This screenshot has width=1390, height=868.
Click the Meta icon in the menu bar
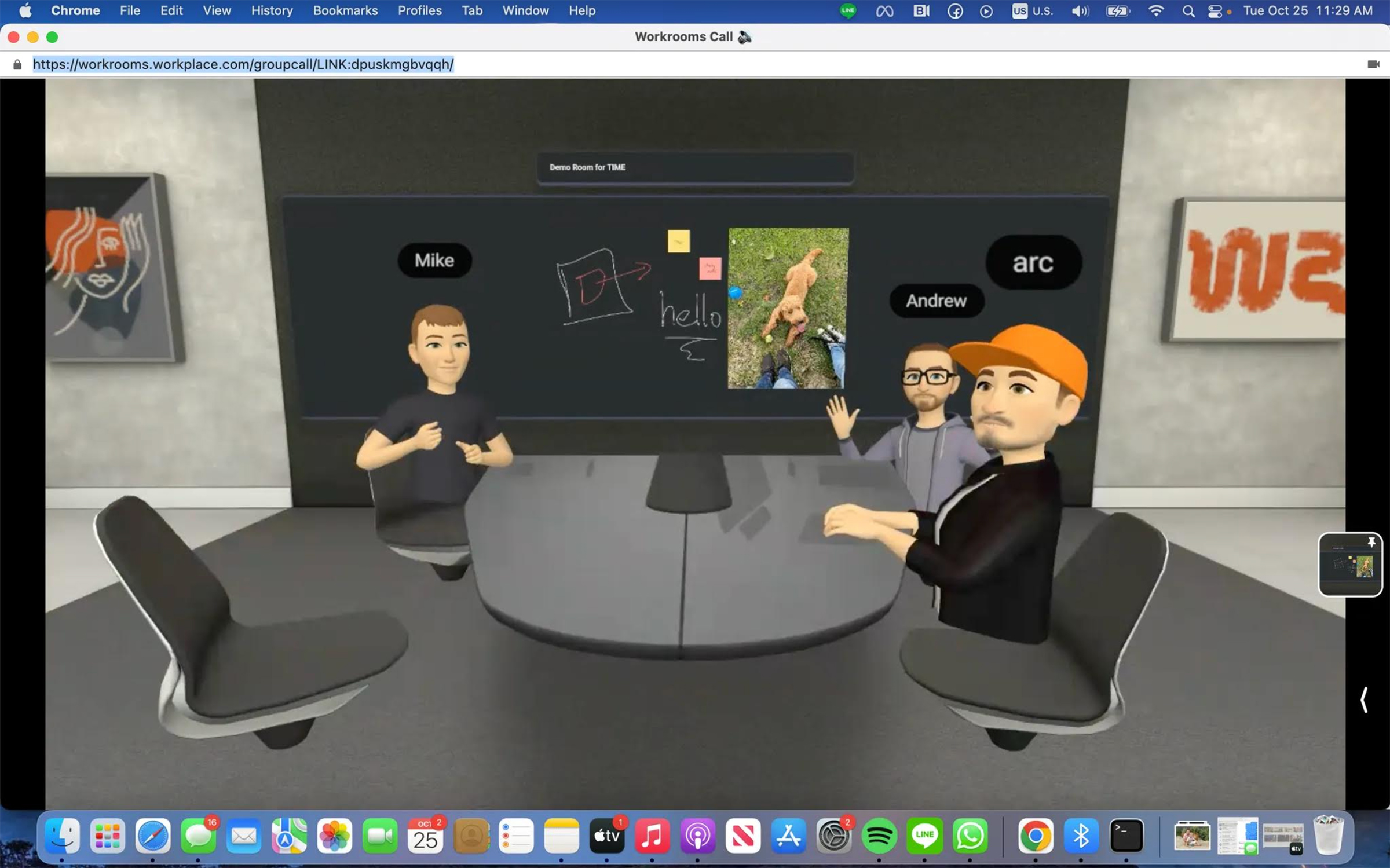point(884,10)
